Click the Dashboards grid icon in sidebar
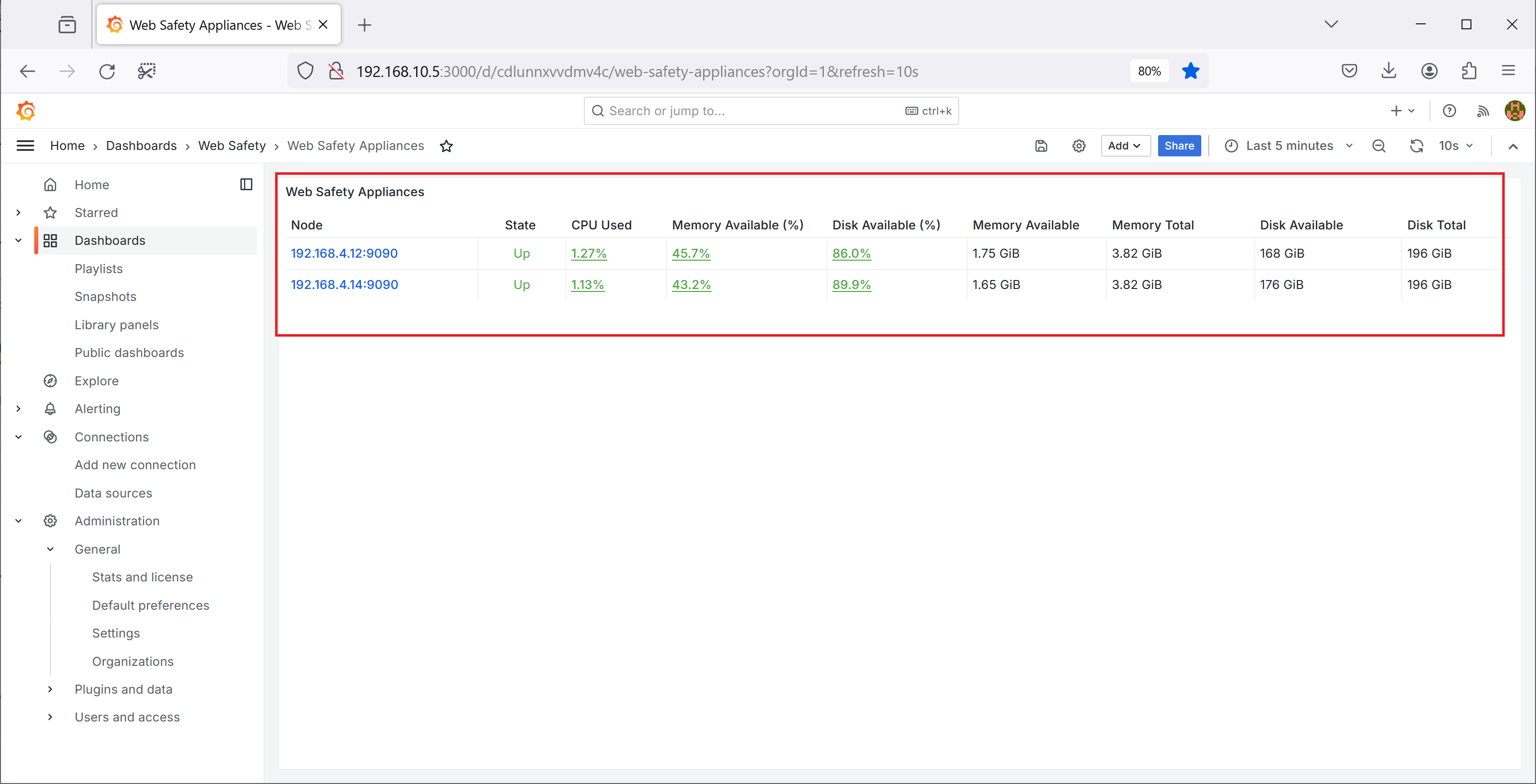 tap(50, 241)
